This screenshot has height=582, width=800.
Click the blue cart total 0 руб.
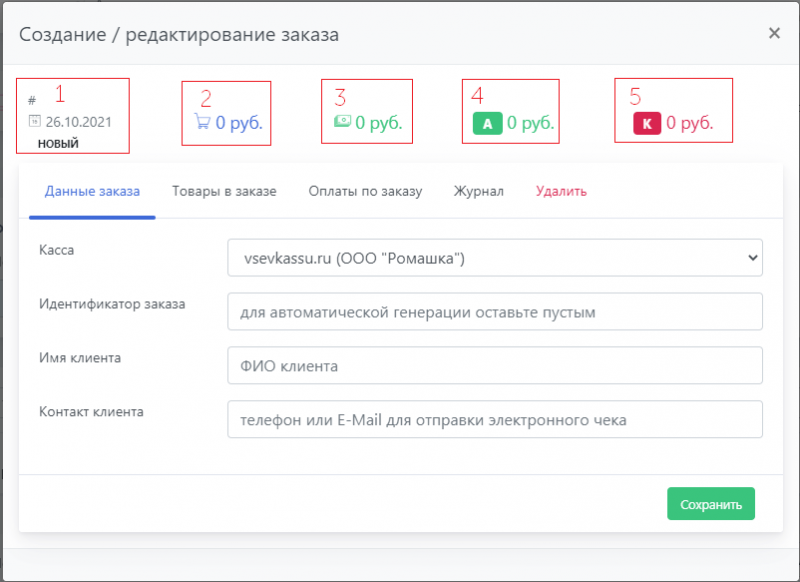click(x=245, y=123)
